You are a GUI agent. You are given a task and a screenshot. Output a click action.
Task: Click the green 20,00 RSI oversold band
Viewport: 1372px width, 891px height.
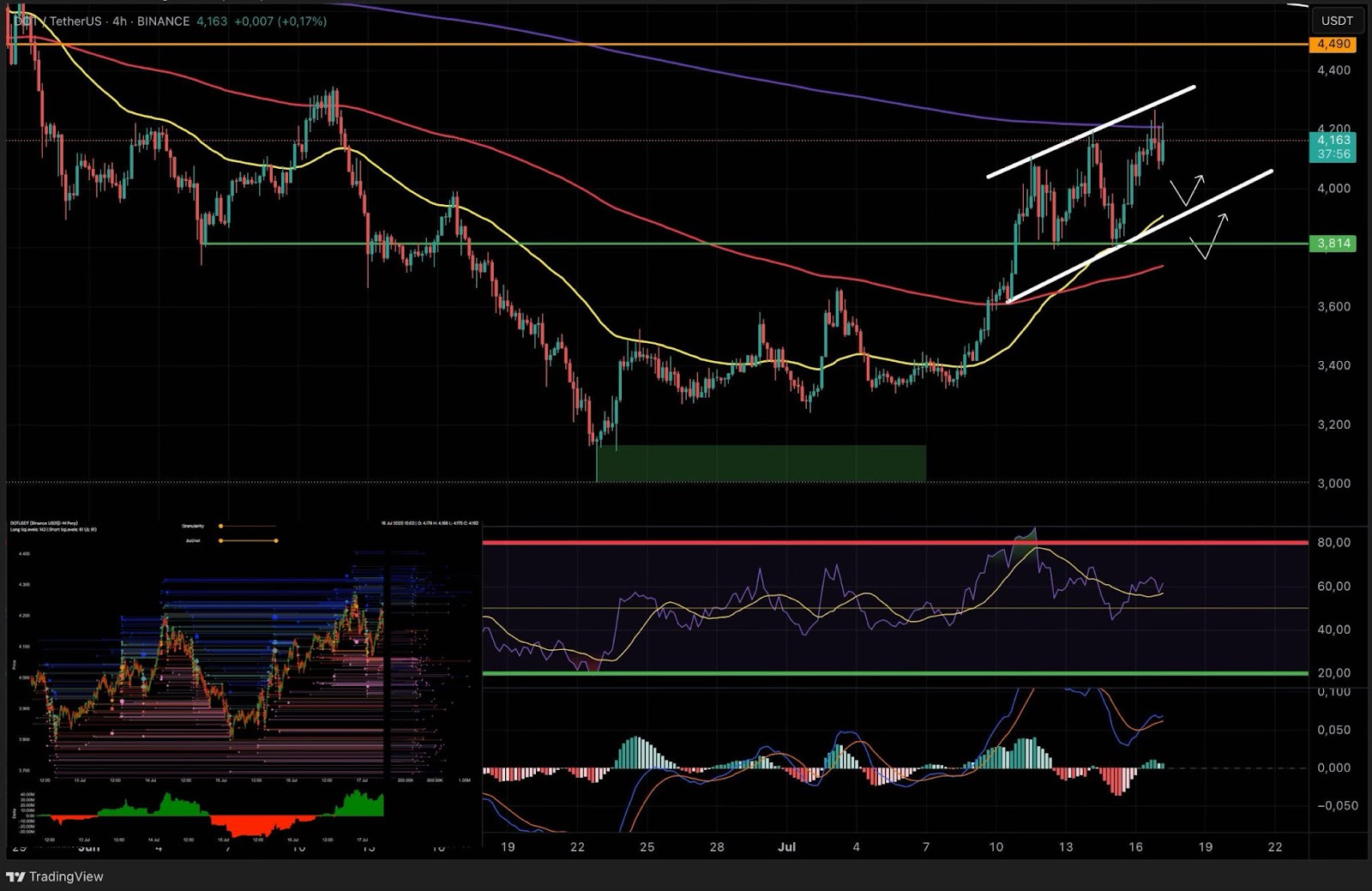(x=895, y=673)
